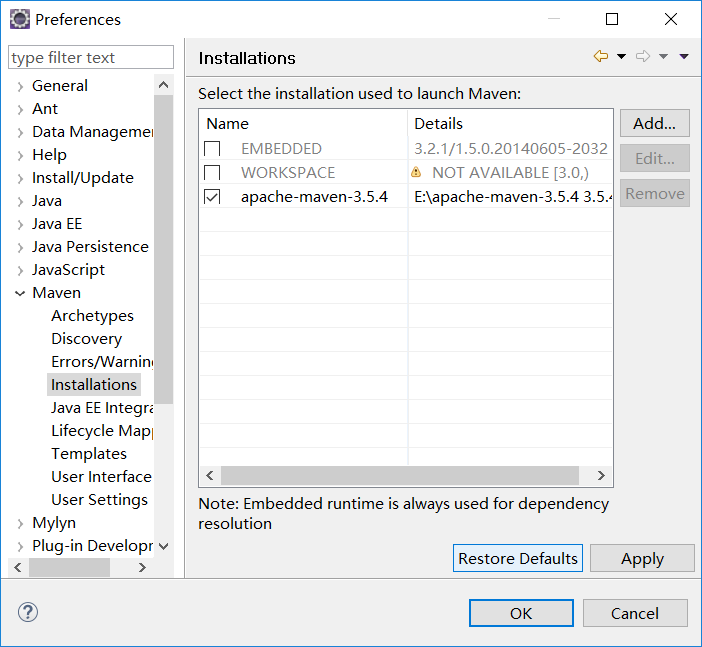
Task: Select the EMBEDDED installation name
Action: point(281,149)
